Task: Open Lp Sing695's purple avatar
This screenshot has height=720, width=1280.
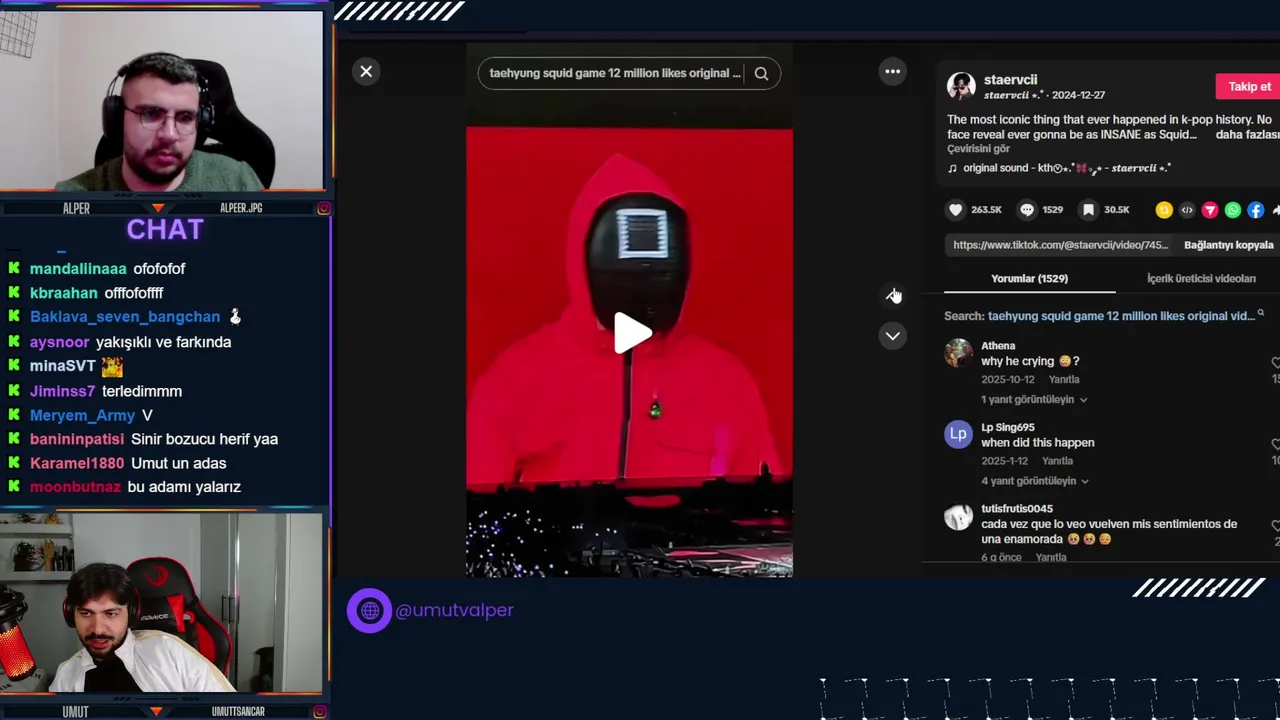Action: point(958,434)
